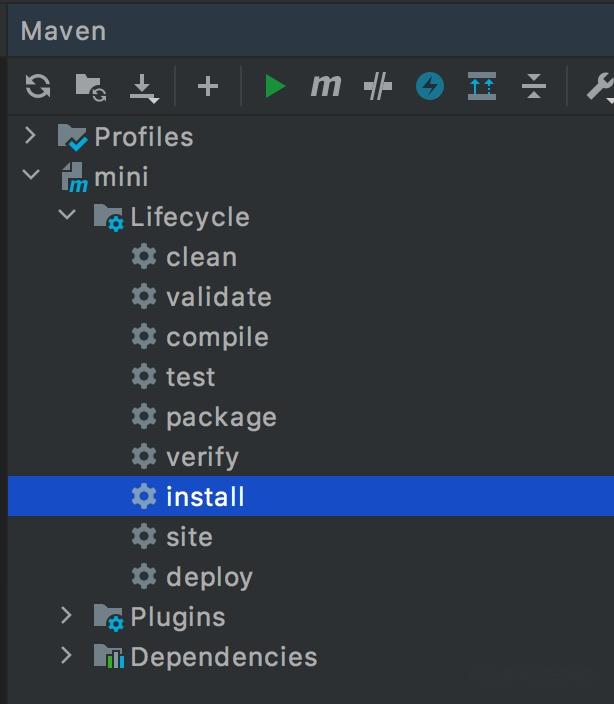The height and width of the screenshot is (704, 614).
Task: Click the Maven panel title
Action: pos(64,31)
